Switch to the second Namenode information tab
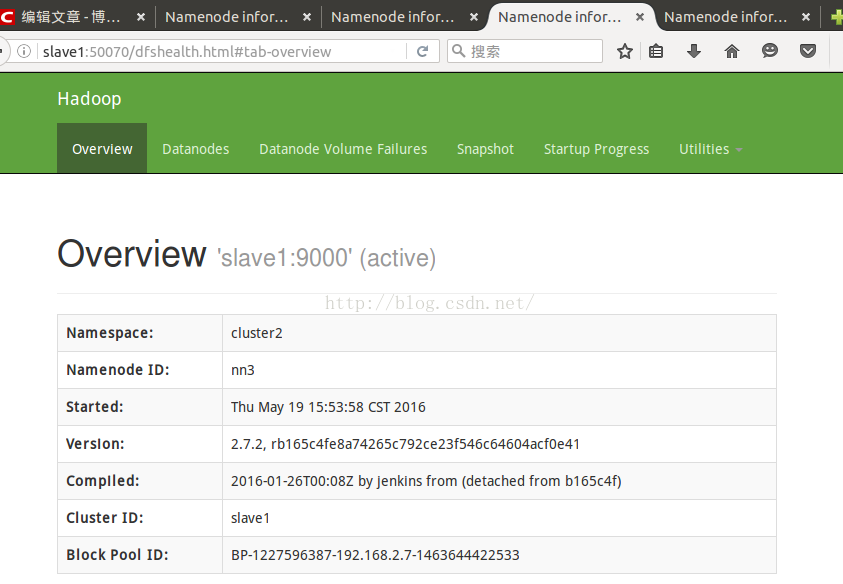Screen dimensions: 843x584 click(x=226, y=17)
